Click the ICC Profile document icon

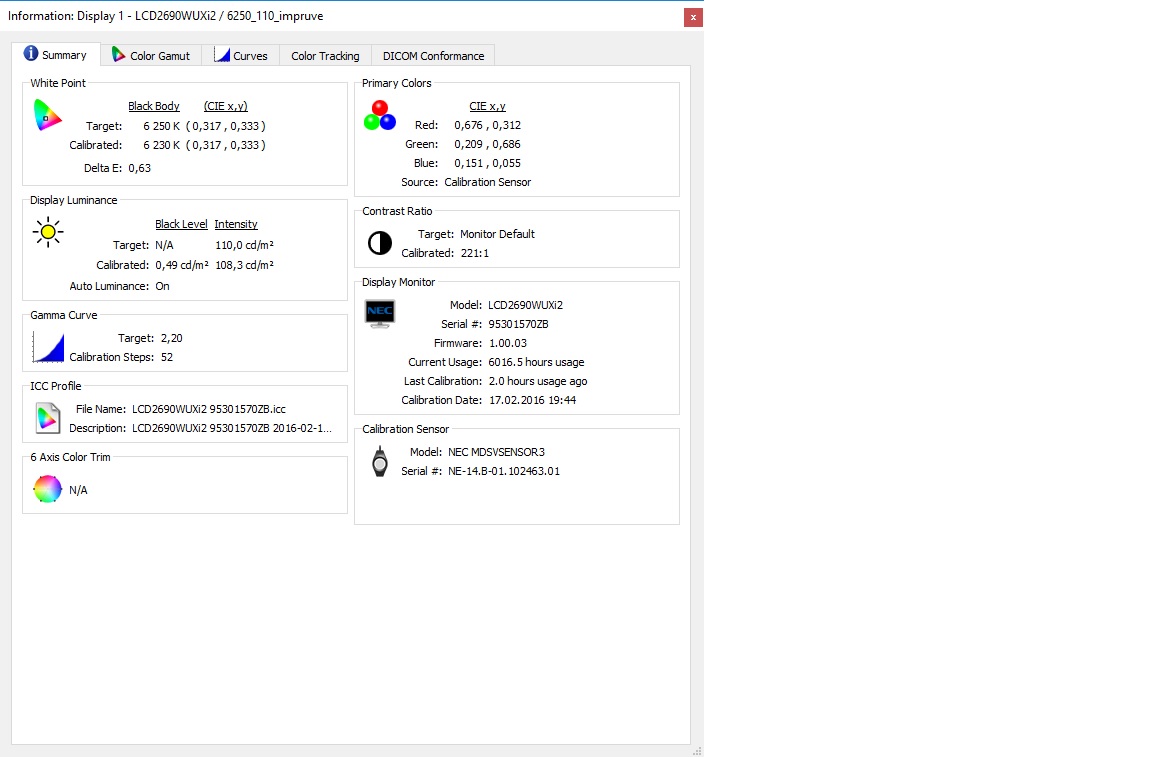(x=48, y=418)
